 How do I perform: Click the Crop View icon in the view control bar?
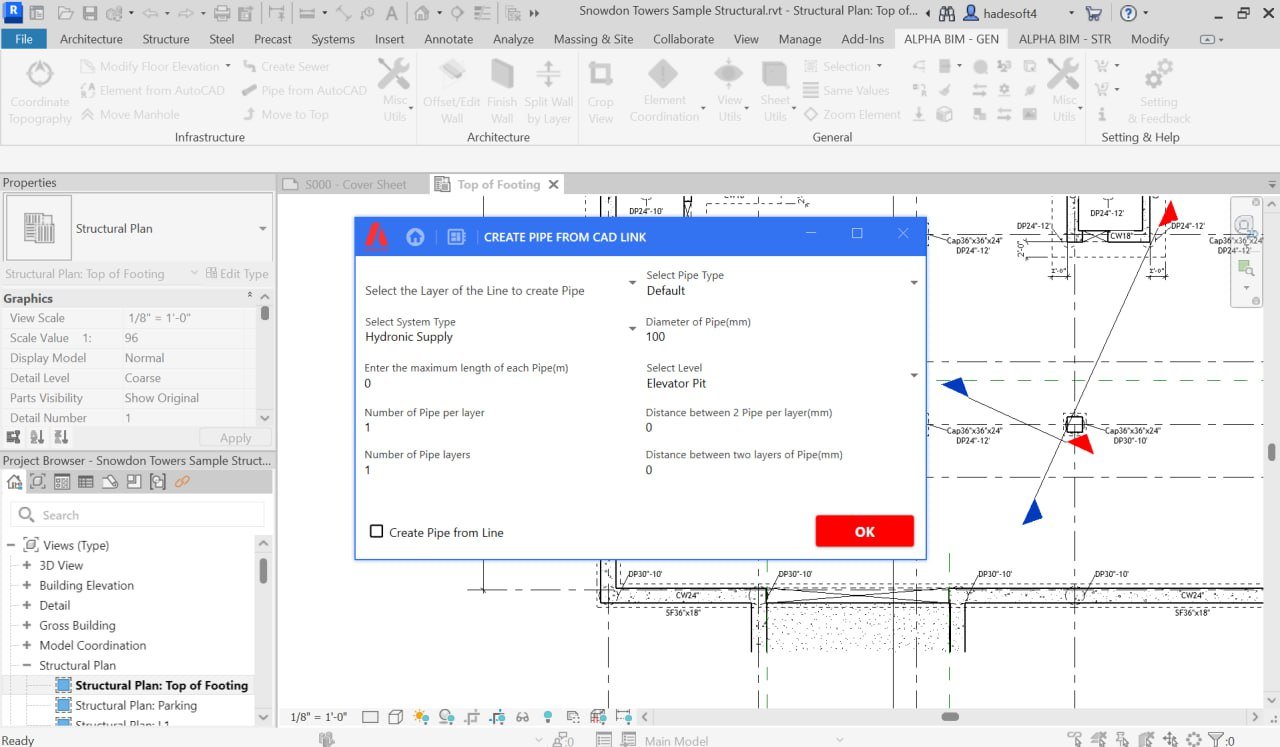click(x=471, y=717)
